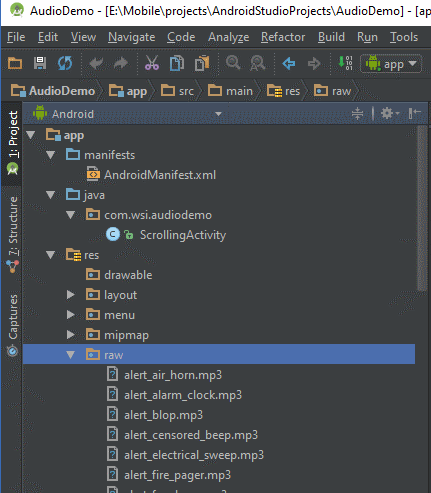Click the Copy icon in toolbar
This screenshot has height=493, width=431.
(x=177, y=63)
